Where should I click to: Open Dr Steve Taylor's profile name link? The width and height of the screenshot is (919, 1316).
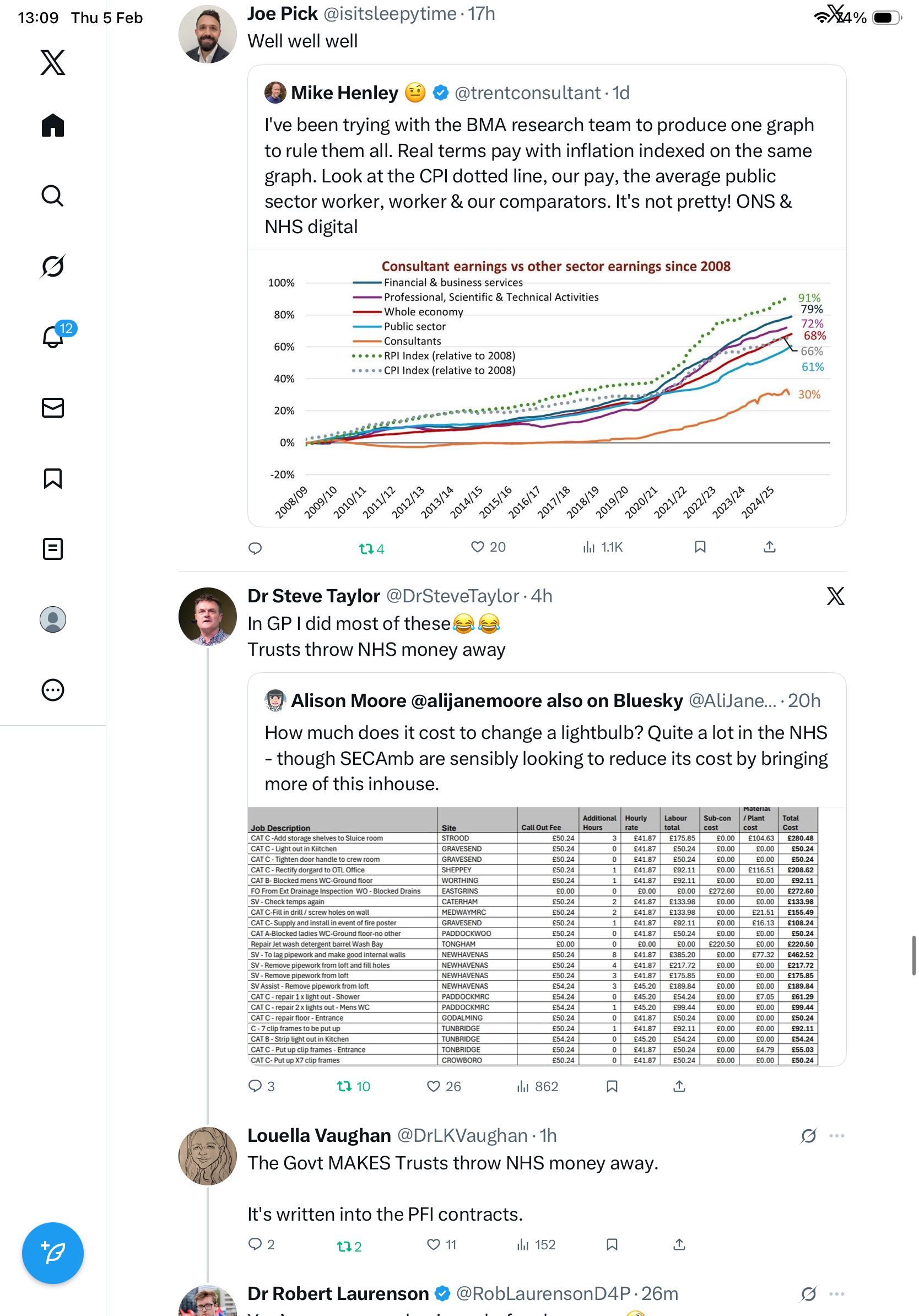coord(313,596)
